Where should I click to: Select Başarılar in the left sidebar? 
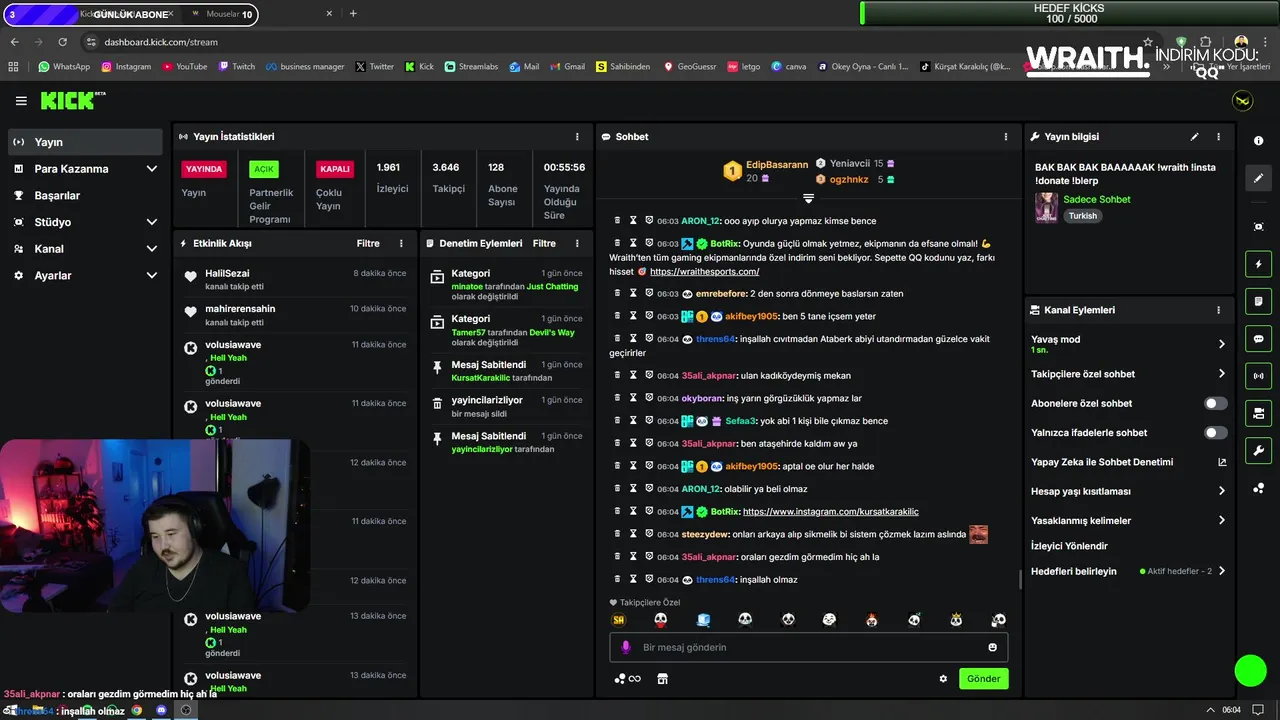coord(84,195)
